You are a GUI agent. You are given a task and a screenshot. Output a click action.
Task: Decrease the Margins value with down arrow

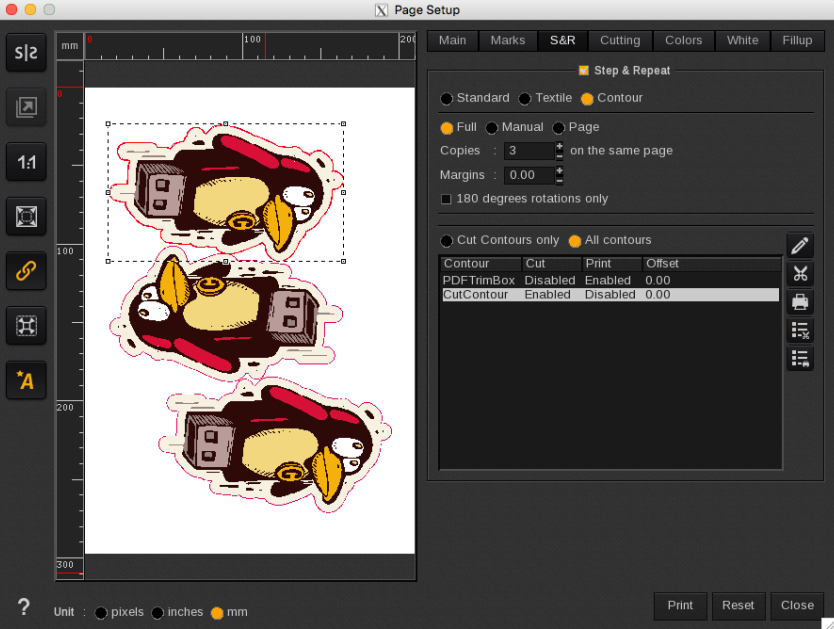tap(559, 180)
